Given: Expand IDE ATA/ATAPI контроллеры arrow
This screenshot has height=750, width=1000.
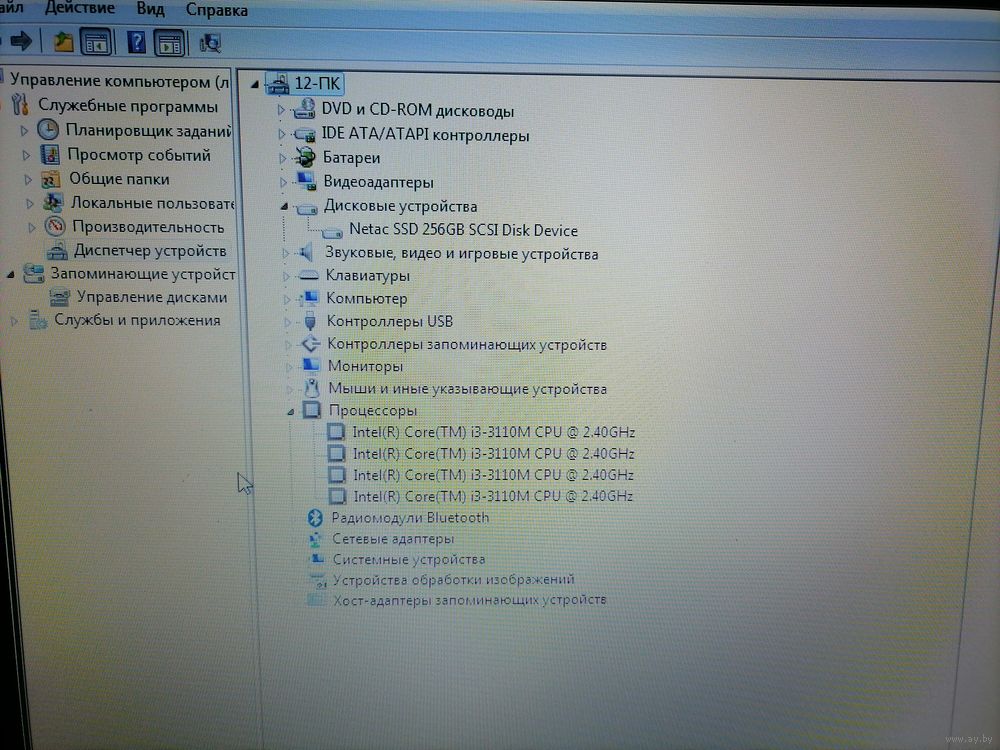Looking at the screenshot, I should 281,134.
